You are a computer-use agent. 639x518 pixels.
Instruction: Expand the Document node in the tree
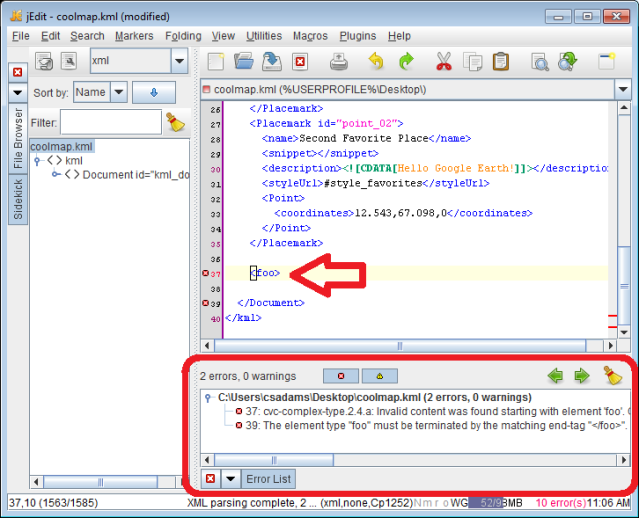55,174
